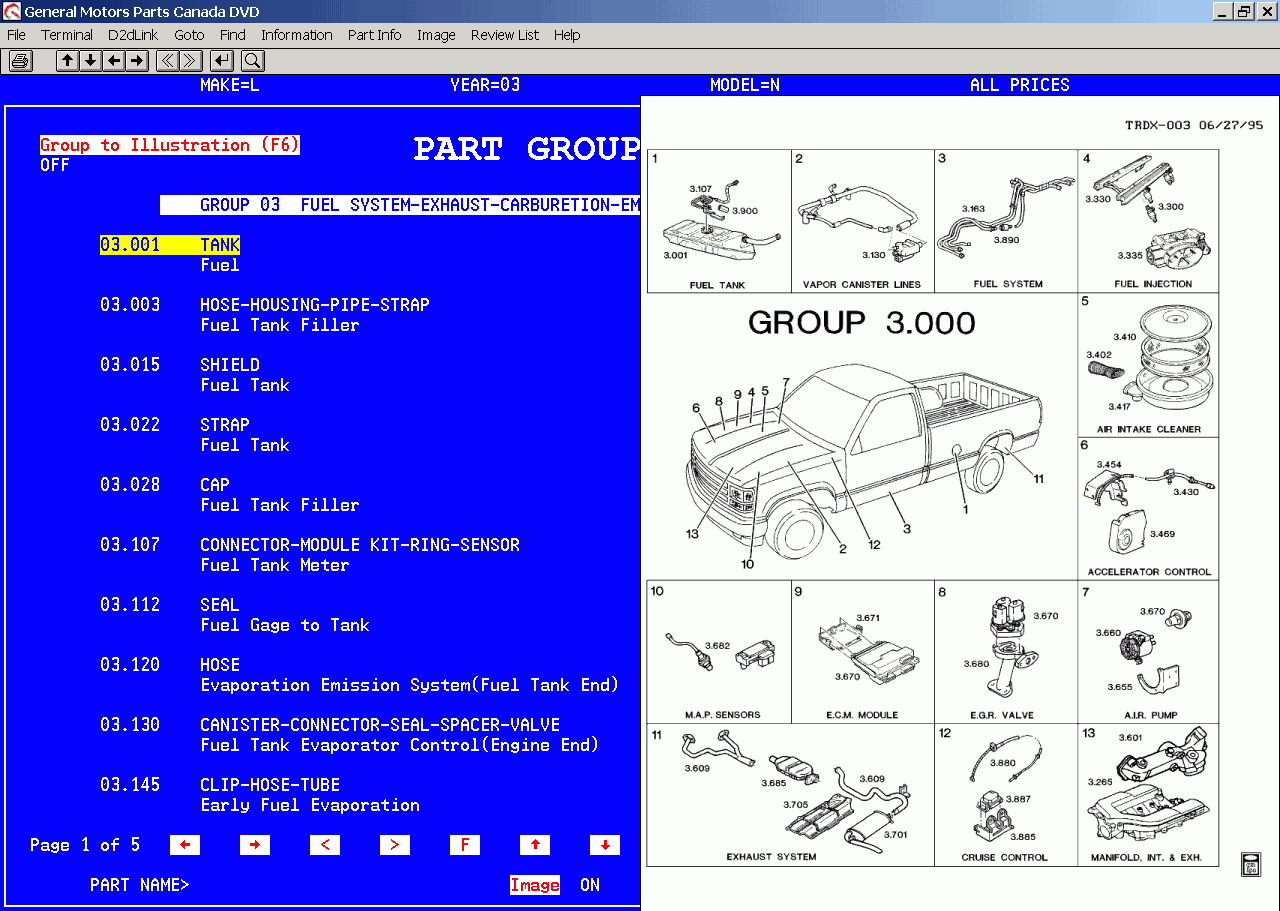This screenshot has height=911, width=1280.
Task: Click the printer icon in toolbar
Action: tap(20, 61)
